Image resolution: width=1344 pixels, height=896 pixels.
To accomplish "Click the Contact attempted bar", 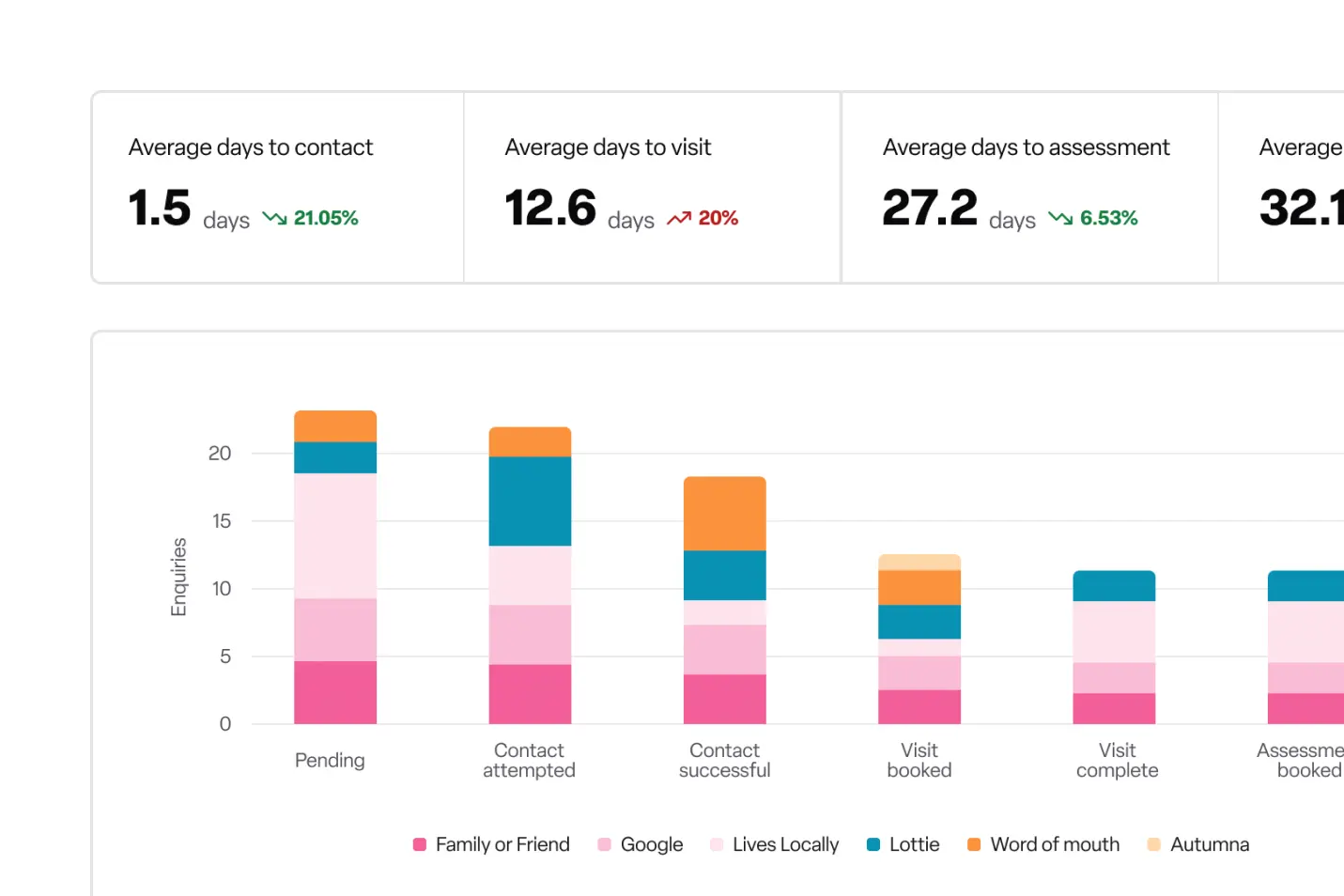I will tap(529, 573).
